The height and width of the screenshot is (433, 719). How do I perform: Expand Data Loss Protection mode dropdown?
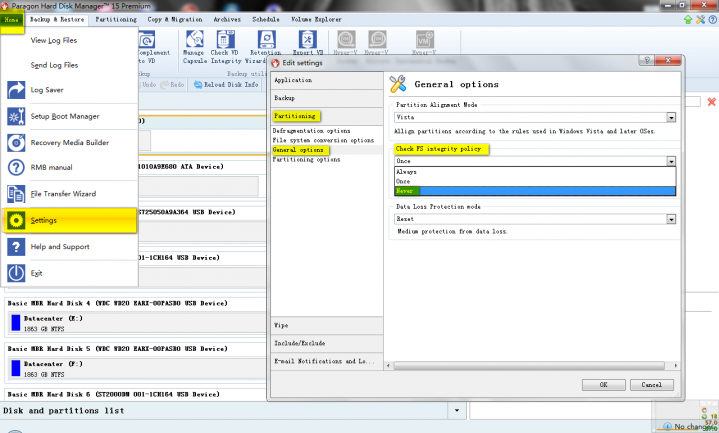(x=671, y=219)
